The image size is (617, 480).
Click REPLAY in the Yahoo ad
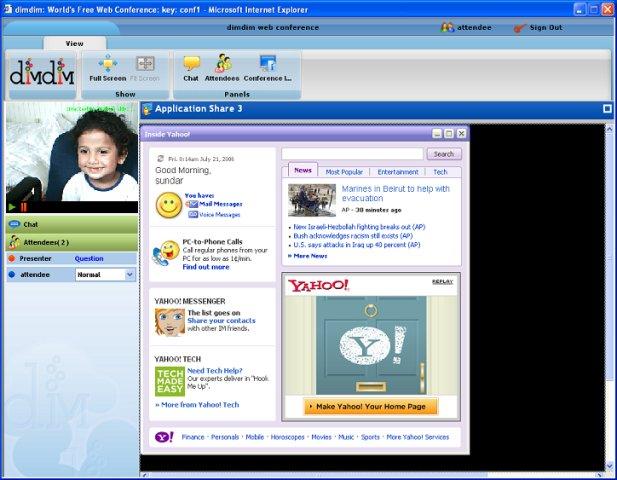pyautogui.click(x=443, y=282)
